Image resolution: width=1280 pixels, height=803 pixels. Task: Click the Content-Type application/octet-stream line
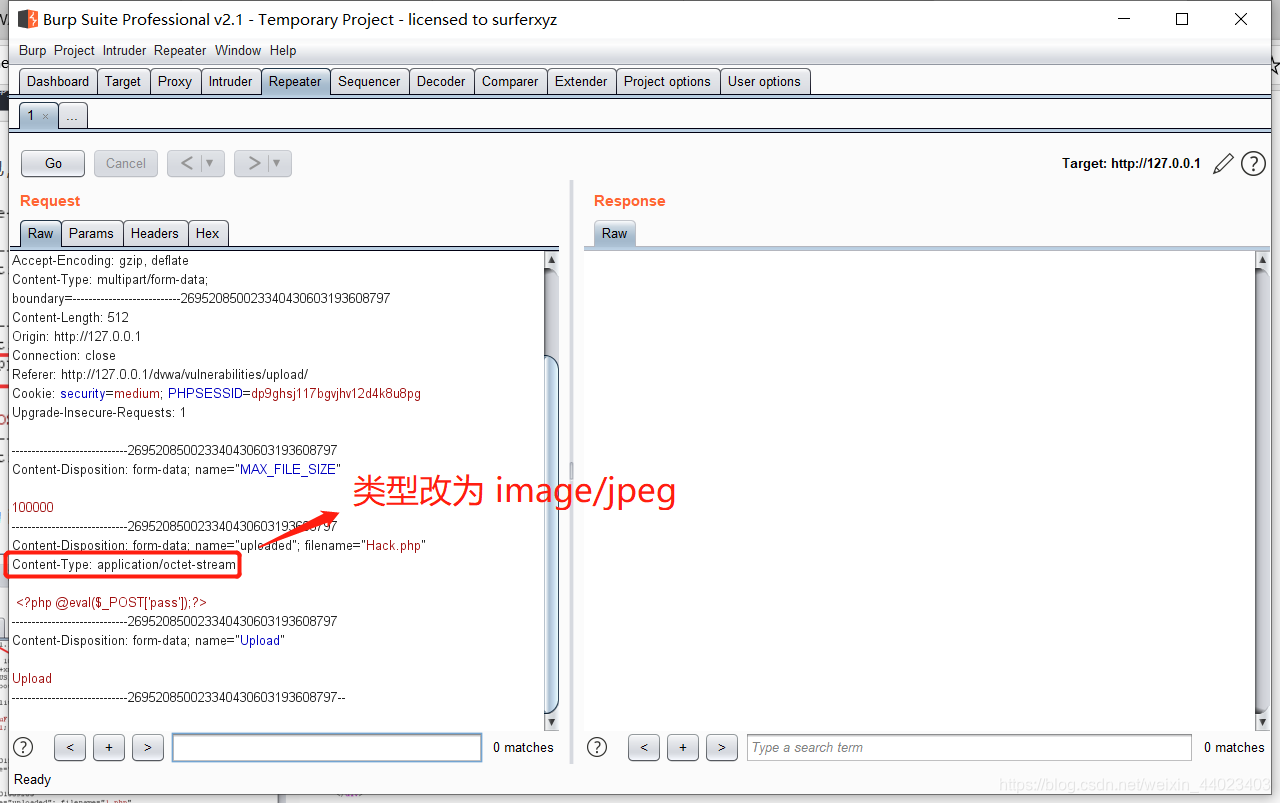pyautogui.click(x=124, y=565)
